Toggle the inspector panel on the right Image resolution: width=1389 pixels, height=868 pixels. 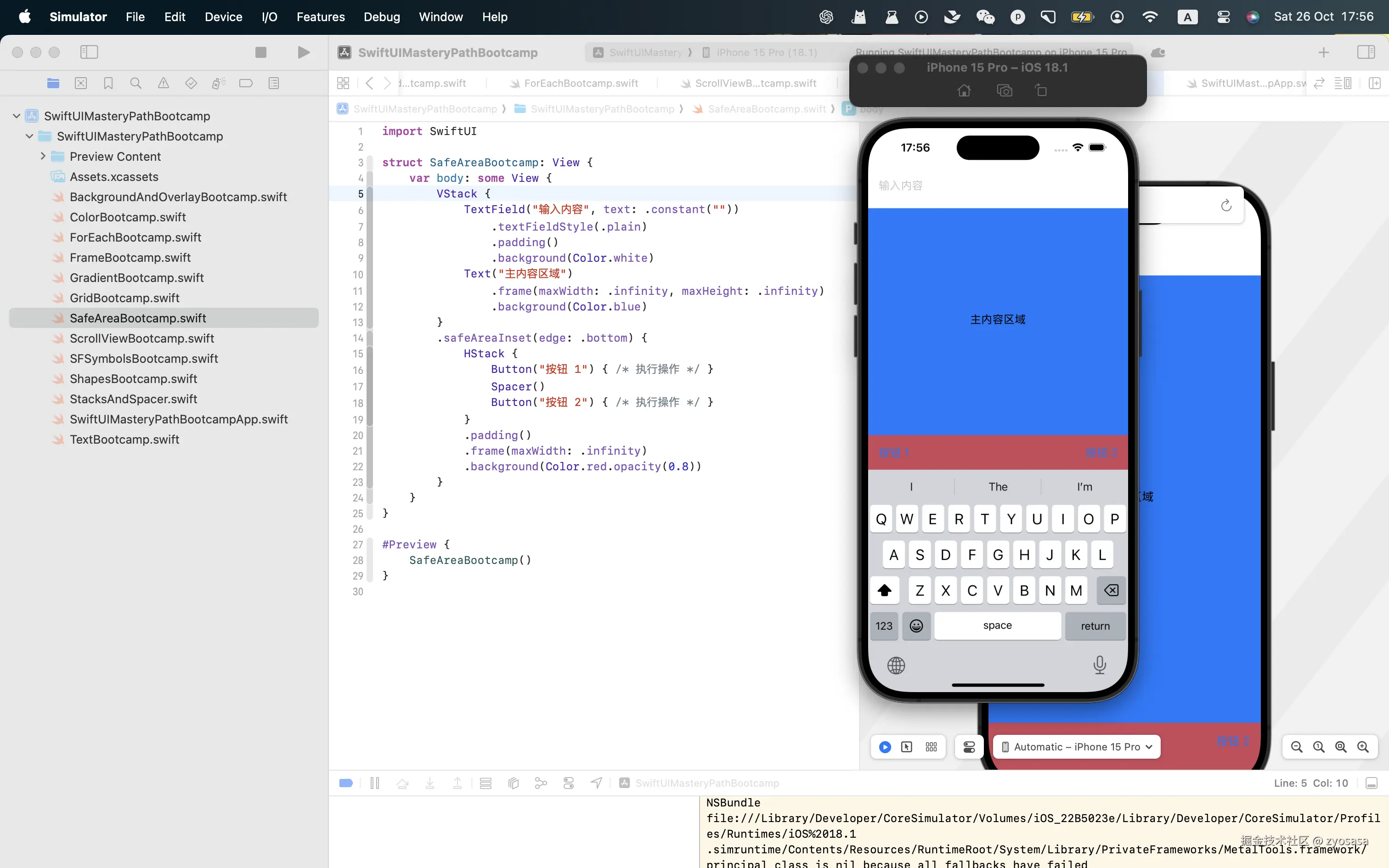(1366, 52)
